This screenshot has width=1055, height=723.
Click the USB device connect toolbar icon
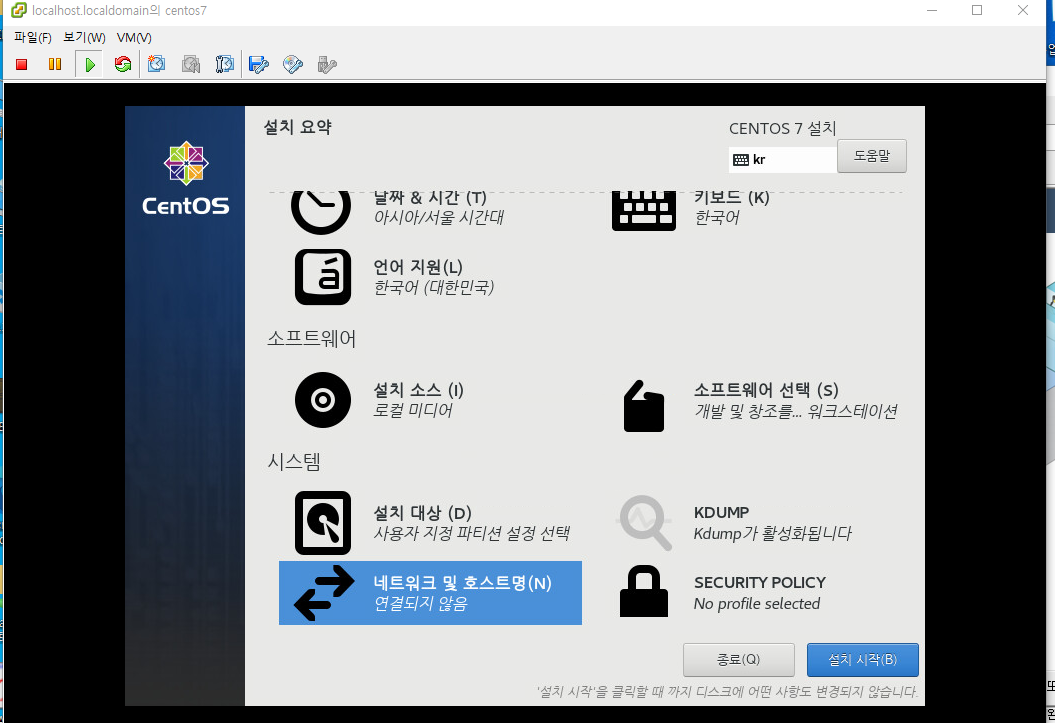click(327, 65)
